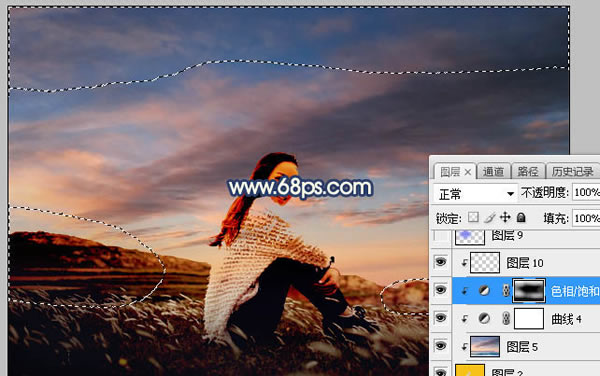Hide 图层 5 using its eye icon
Viewport: 600px width, 376px height.
440,346
